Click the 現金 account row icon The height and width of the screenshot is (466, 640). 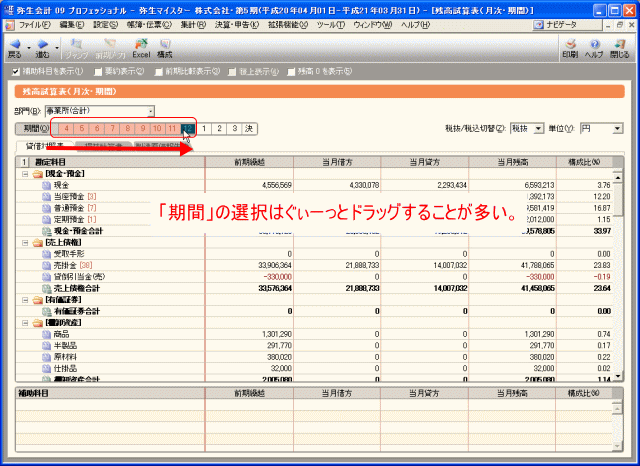point(46,185)
